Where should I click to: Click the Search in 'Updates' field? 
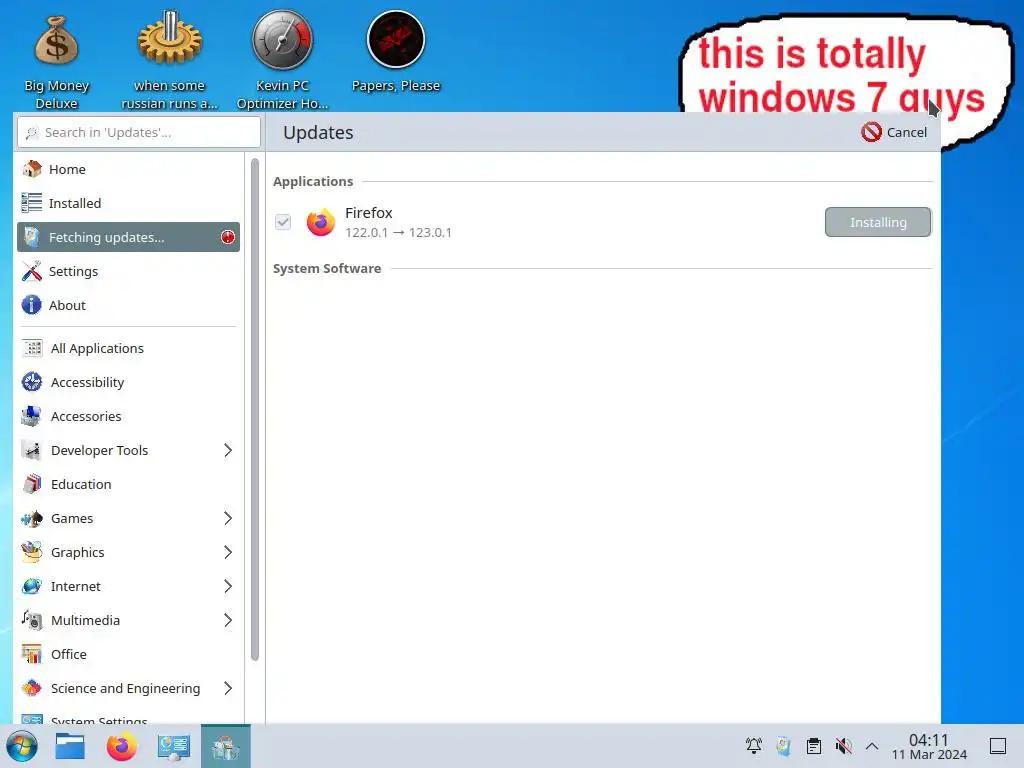click(x=139, y=132)
